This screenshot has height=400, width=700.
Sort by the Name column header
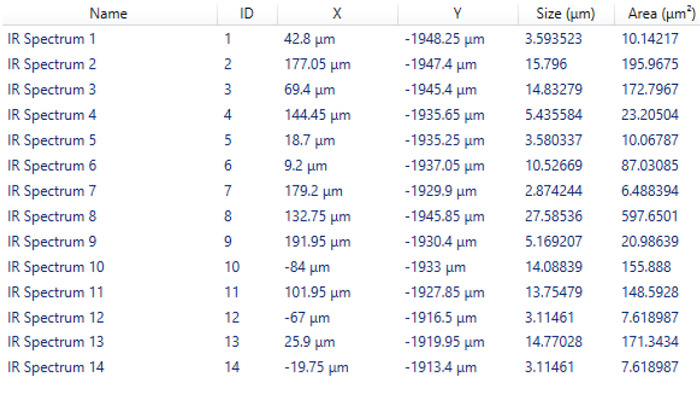108,13
